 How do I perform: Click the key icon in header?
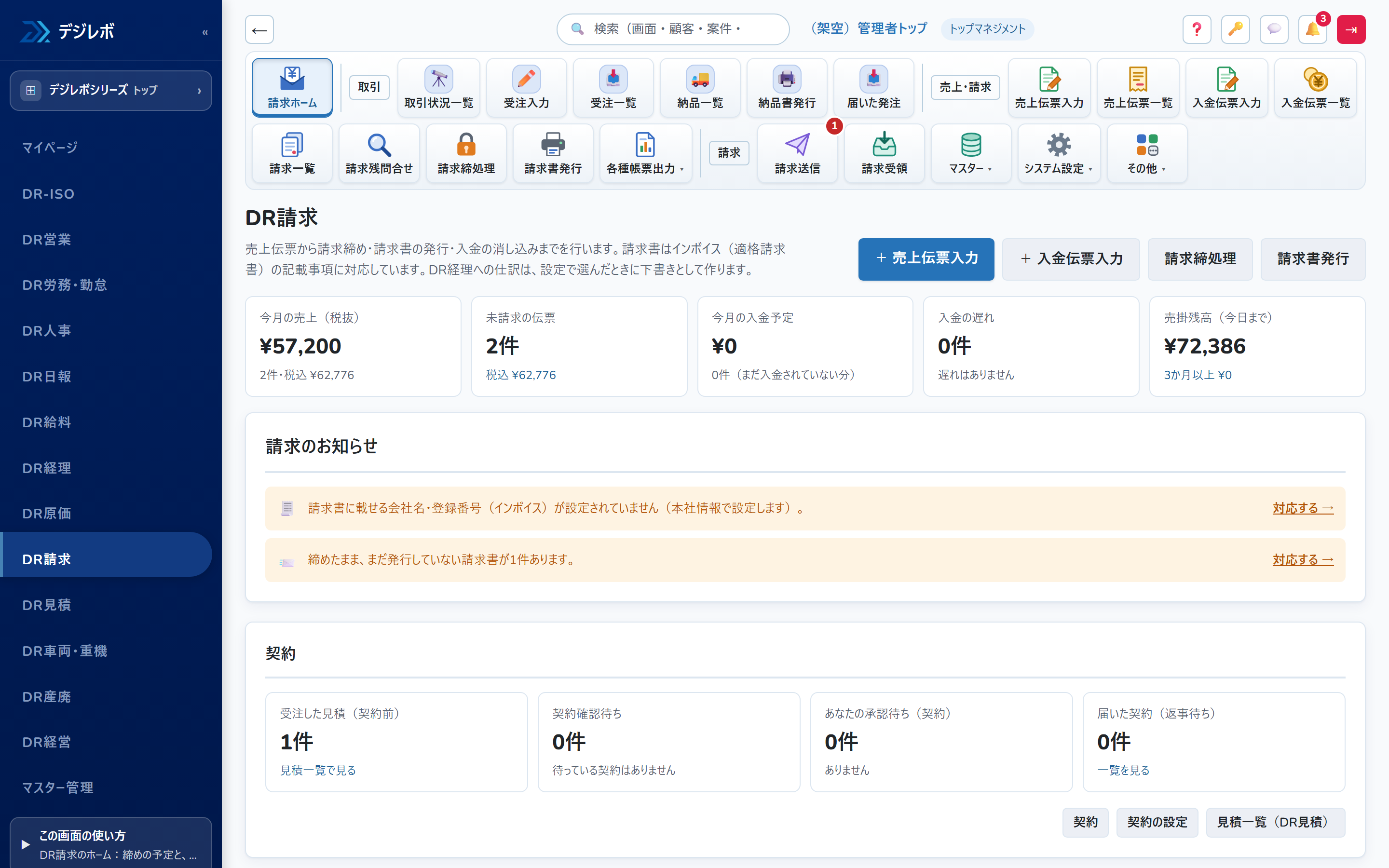click(x=1235, y=29)
